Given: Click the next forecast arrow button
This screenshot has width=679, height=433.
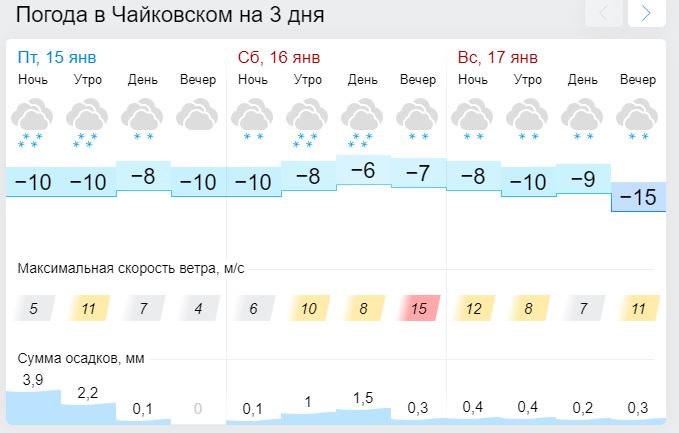Looking at the screenshot, I should click(647, 13).
